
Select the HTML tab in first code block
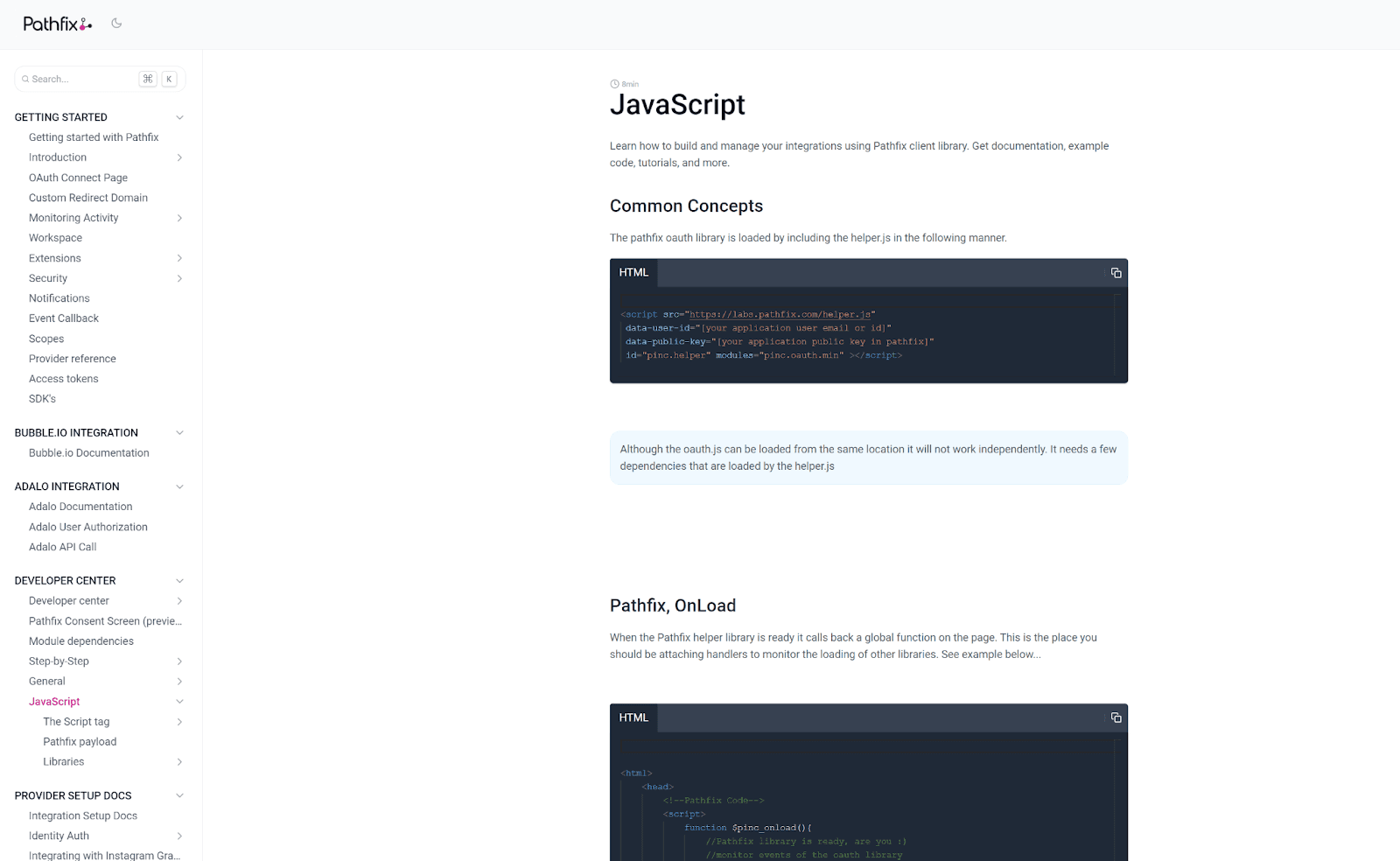pyautogui.click(x=633, y=273)
